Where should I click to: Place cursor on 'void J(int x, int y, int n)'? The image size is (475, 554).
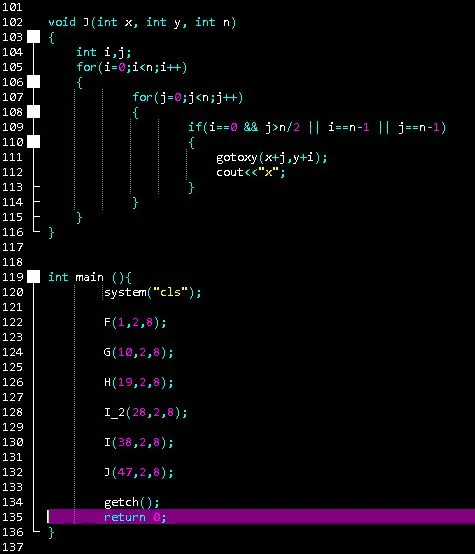[142, 23]
